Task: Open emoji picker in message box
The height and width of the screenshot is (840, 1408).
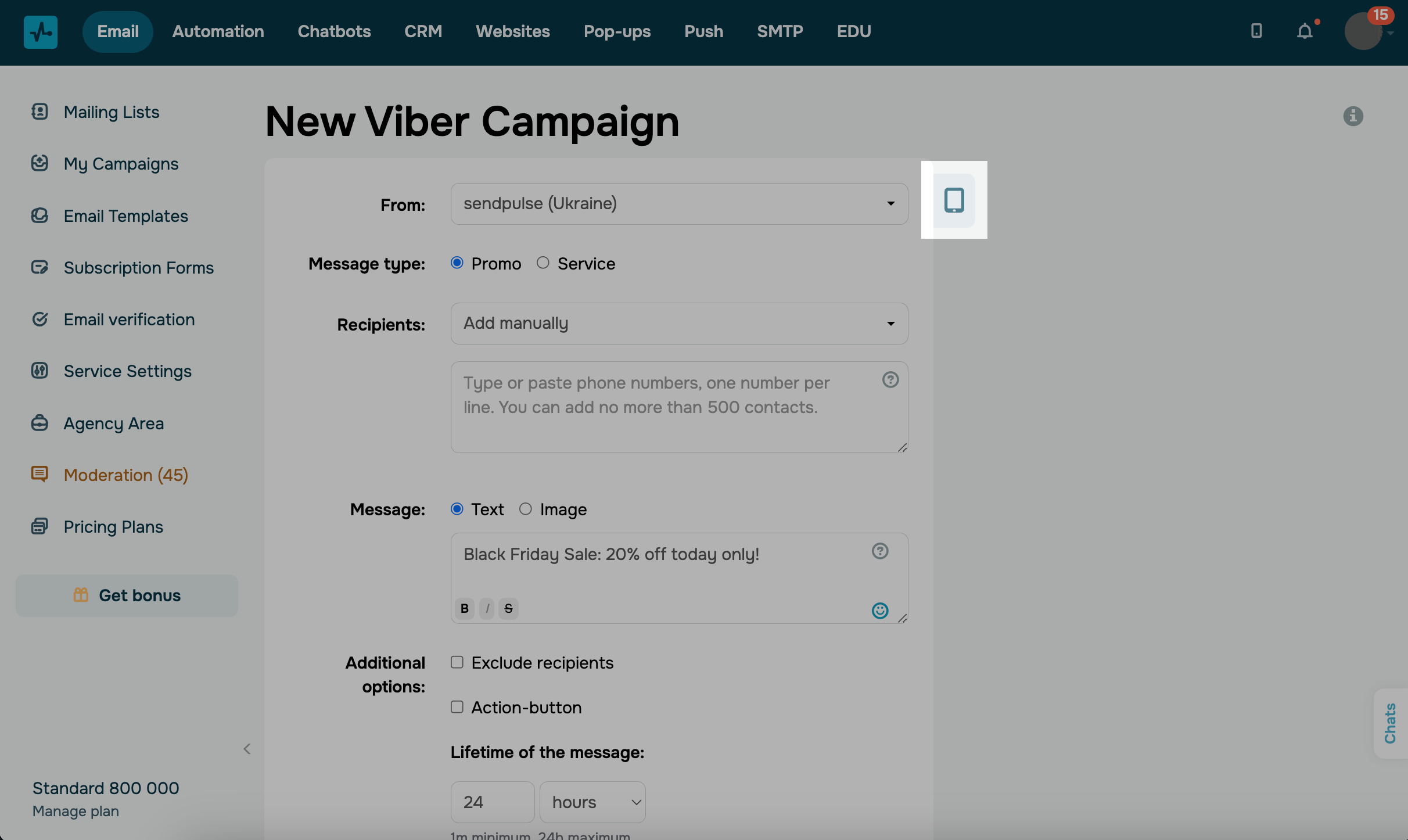Action: [879, 610]
